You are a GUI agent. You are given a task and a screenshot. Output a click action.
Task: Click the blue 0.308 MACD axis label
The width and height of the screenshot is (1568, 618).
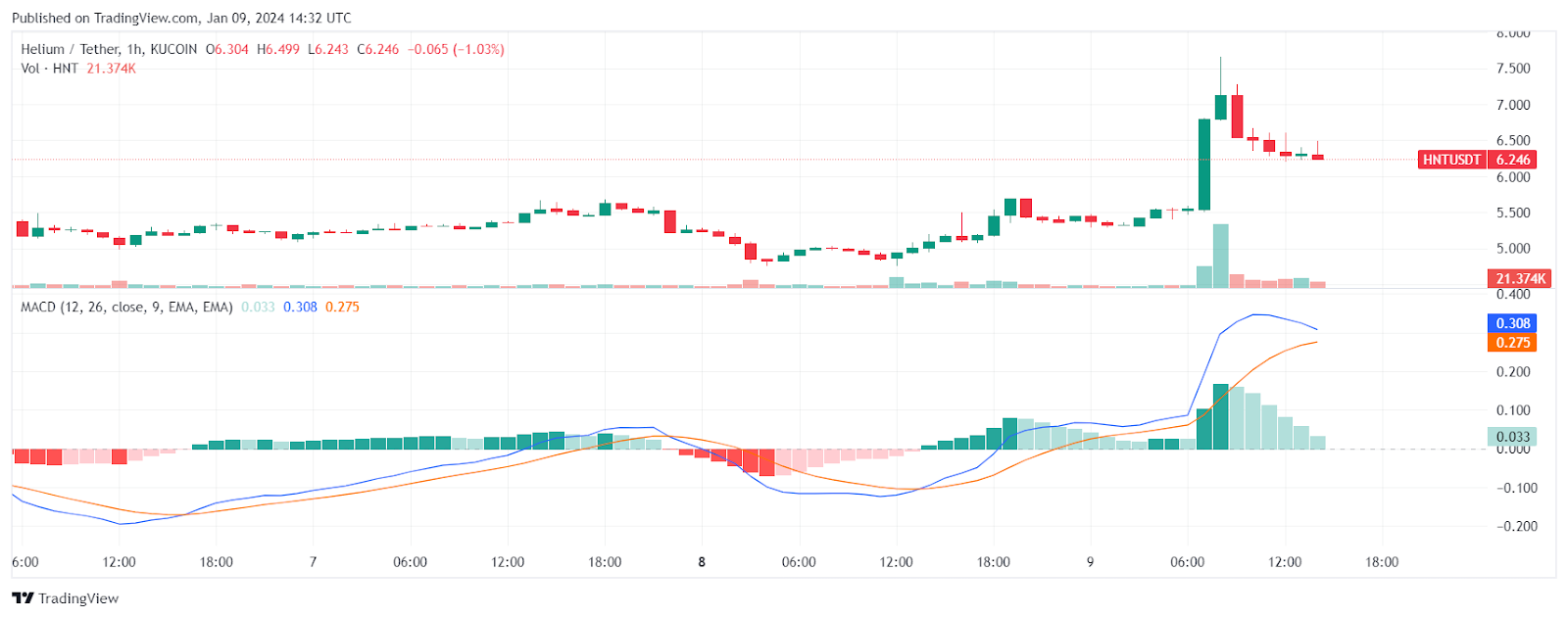(x=1512, y=323)
